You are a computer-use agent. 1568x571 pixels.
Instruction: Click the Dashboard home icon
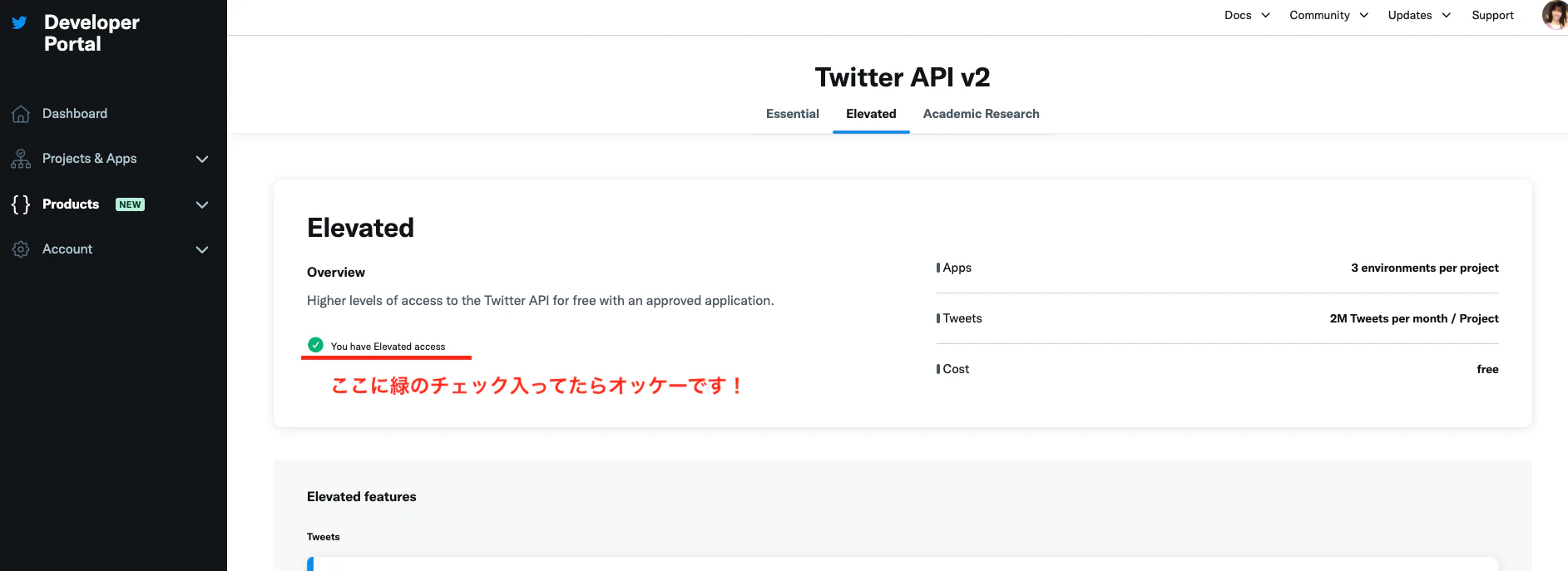21,114
